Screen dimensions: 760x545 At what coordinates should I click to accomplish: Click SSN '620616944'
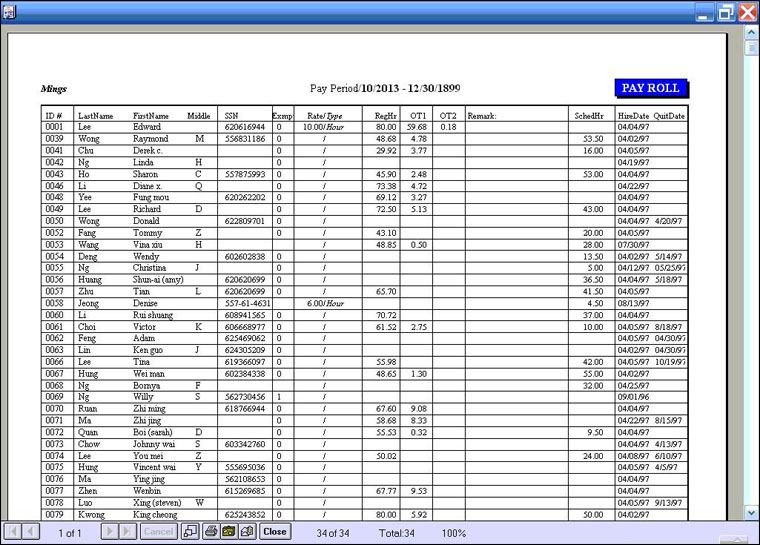pos(245,127)
